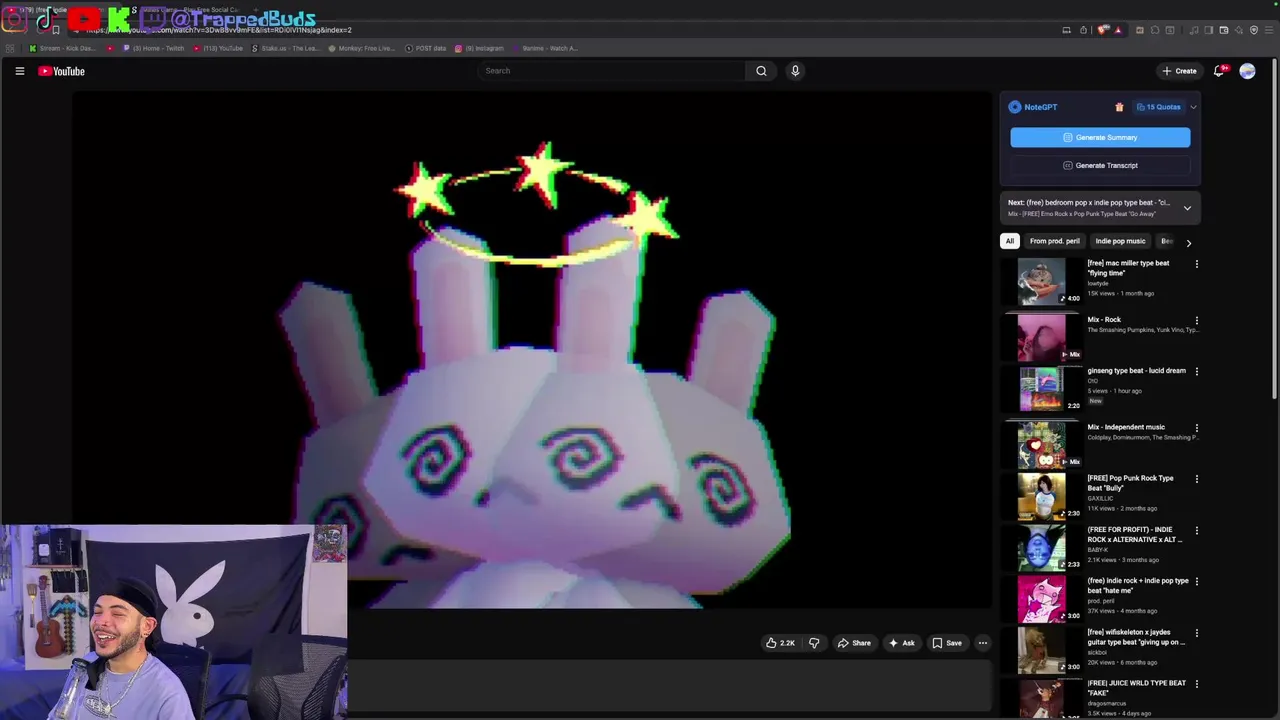Click the Create button
Screen dimensions: 1280x720
click(x=1180, y=71)
